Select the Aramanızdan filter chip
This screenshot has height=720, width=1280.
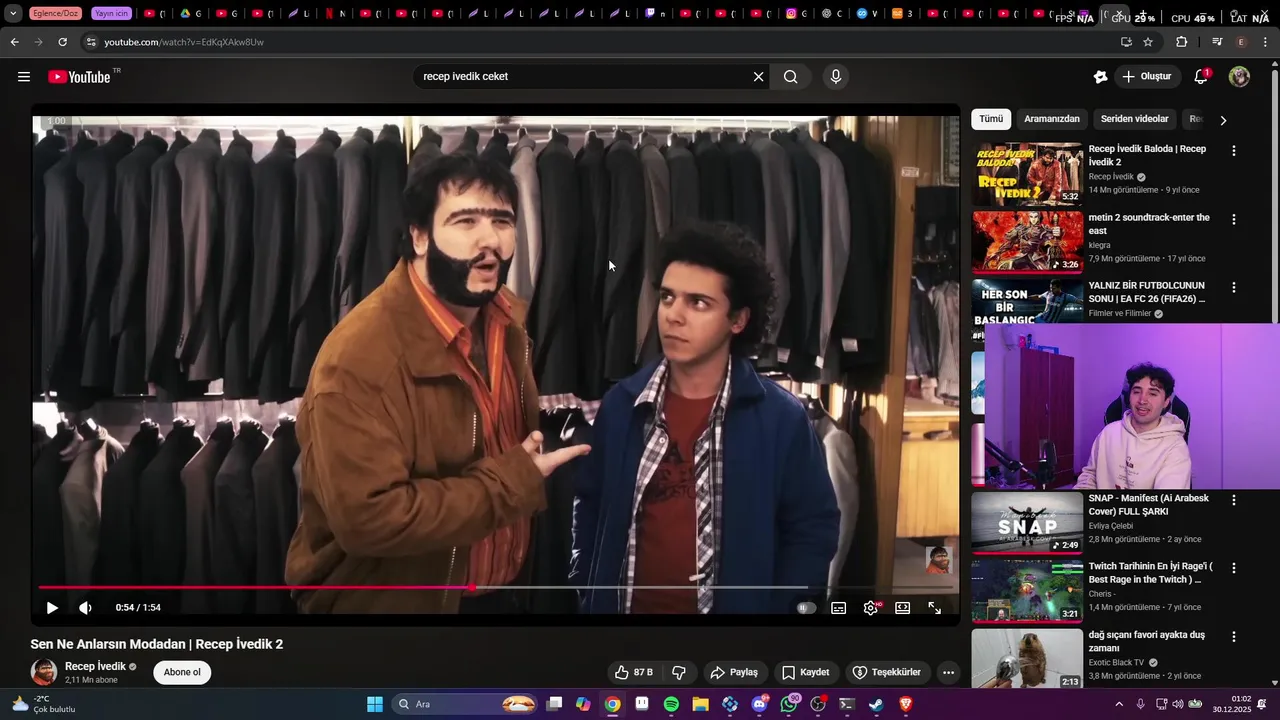1052,119
